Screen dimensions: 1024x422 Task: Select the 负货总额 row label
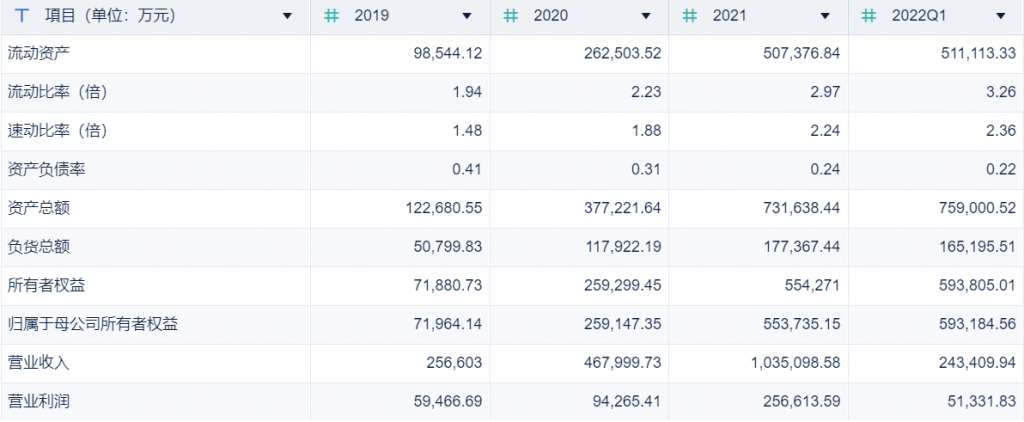pyautogui.click(x=39, y=247)
